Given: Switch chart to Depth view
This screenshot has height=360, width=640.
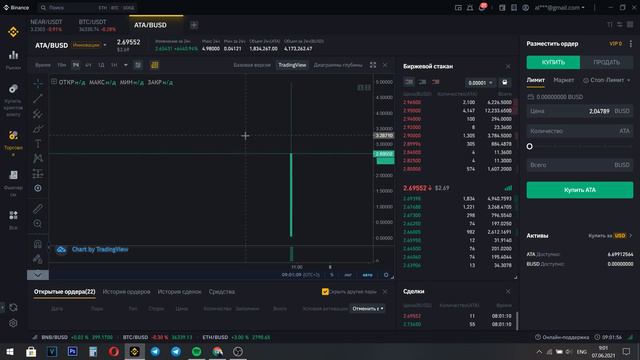Looking at the screenshot, I should (x=338, y=65).
